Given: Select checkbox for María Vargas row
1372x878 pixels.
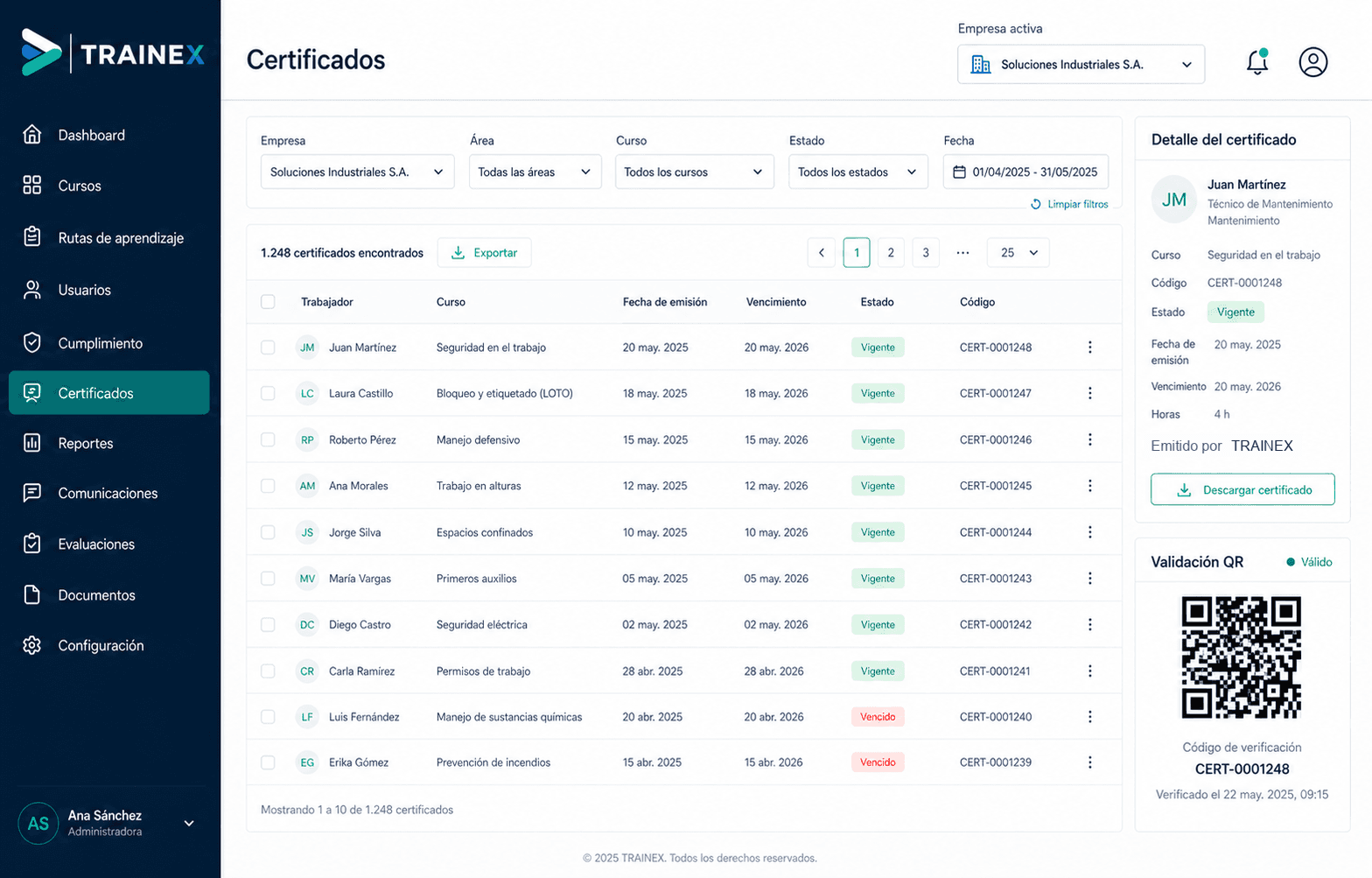Looking at the screenshot, I should pos(268,579).
